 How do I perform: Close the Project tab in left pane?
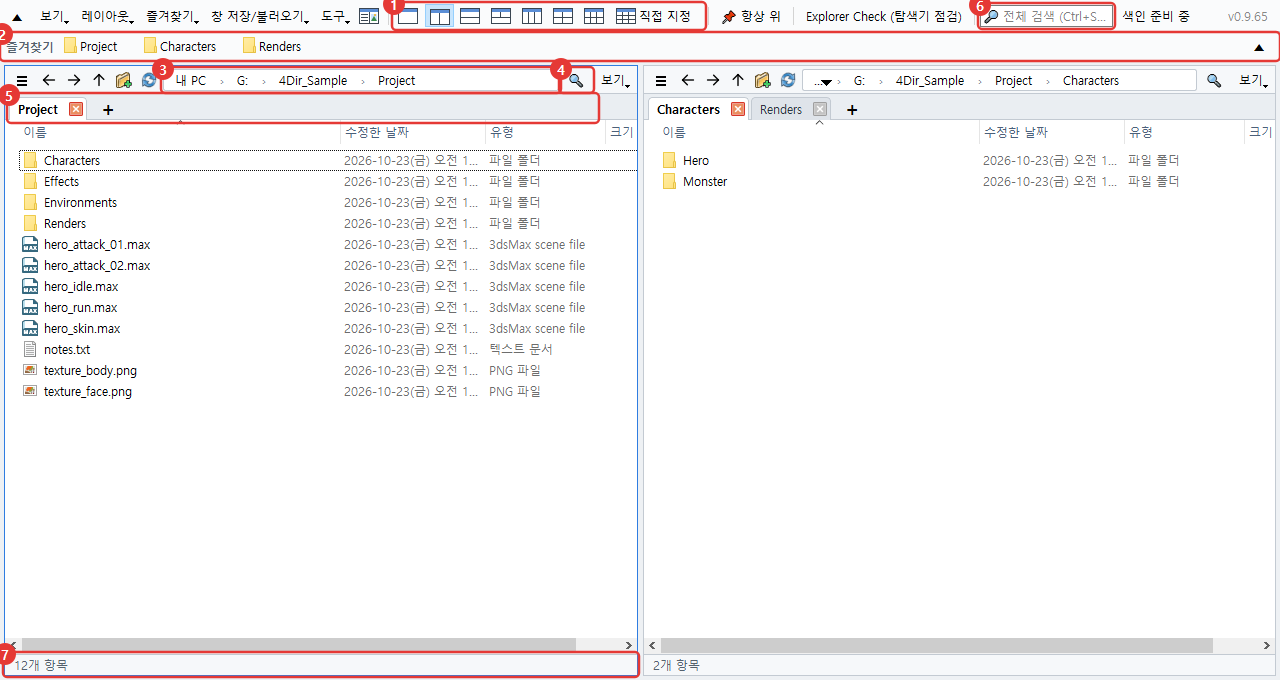tap(76, 109)
